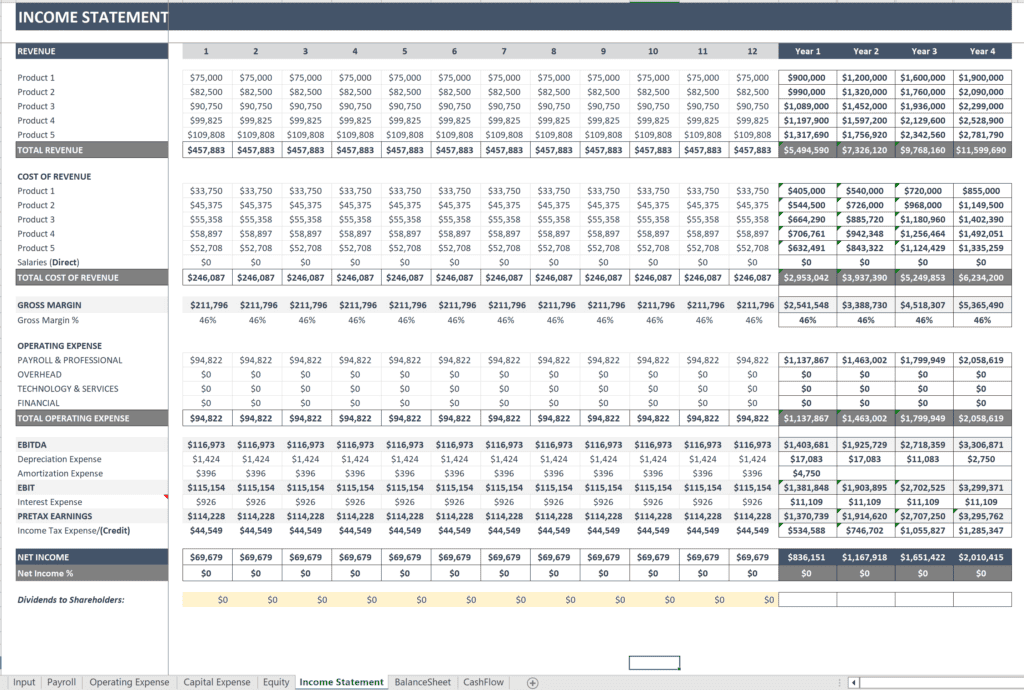Select the TOTAL OPERATING EXPENSE label

tap(92, 418)
